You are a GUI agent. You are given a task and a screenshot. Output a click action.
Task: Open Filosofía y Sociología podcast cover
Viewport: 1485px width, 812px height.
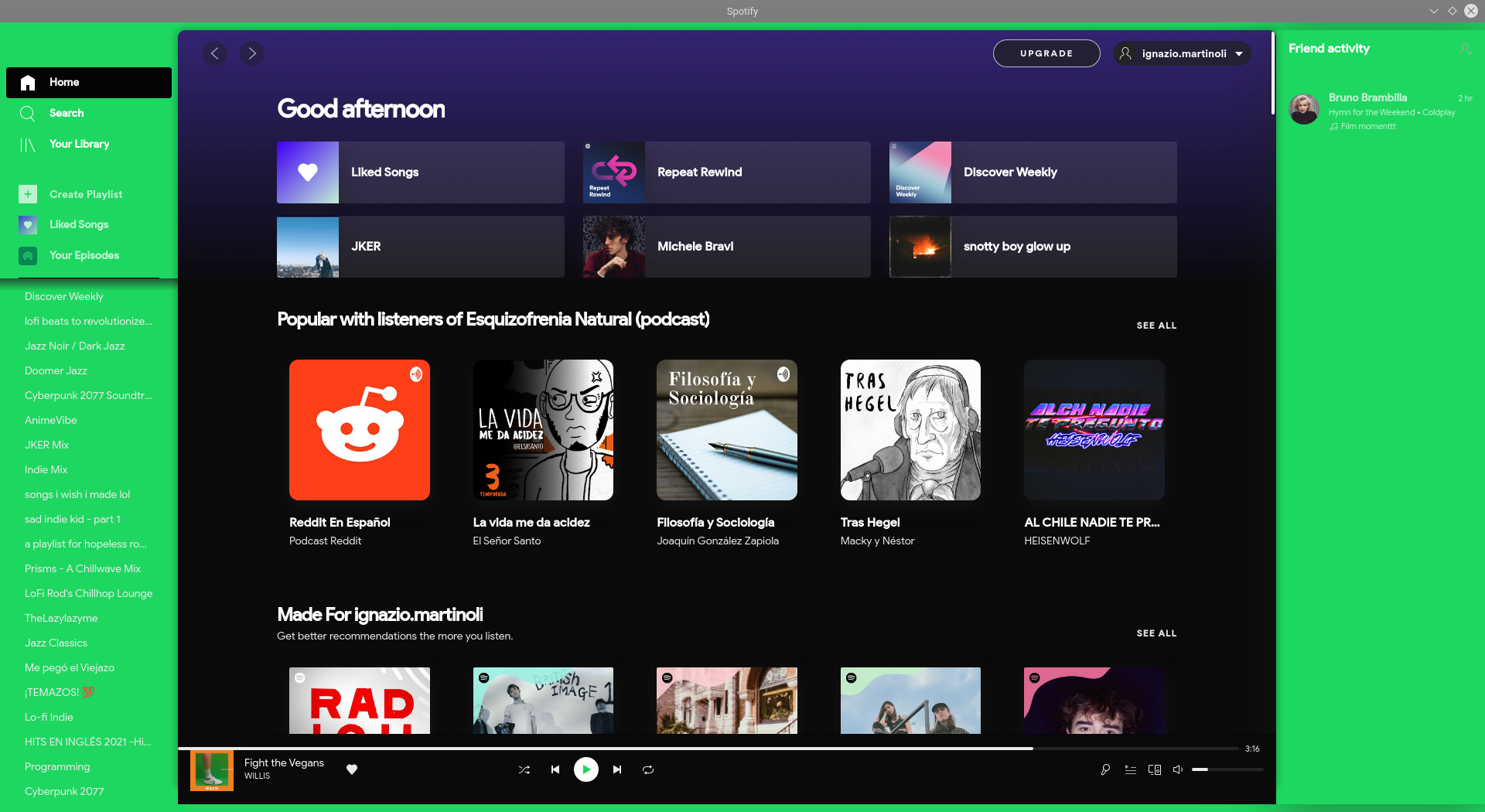pos(727,430)
